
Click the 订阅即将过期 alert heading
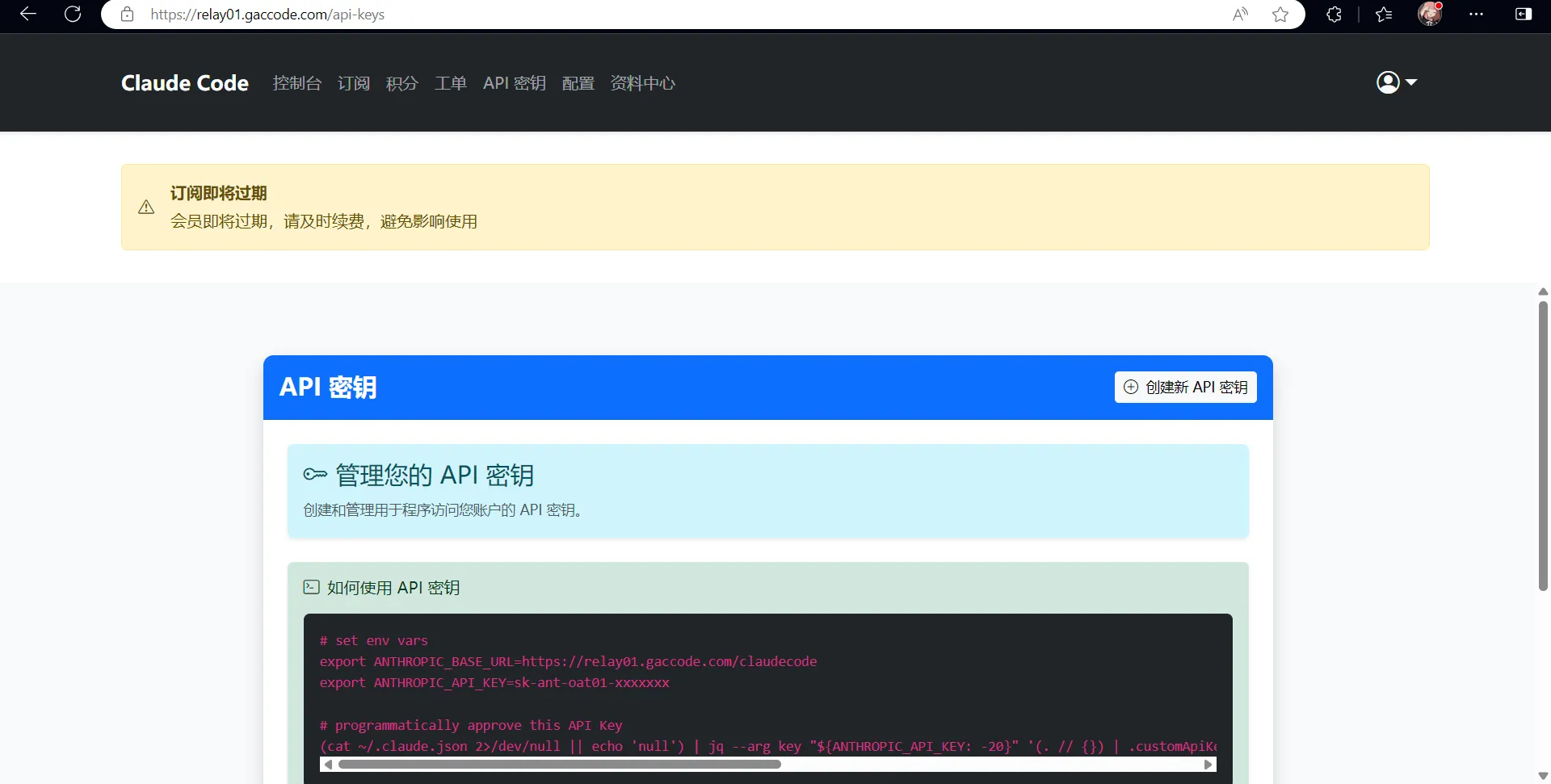[x=218, y=193]
